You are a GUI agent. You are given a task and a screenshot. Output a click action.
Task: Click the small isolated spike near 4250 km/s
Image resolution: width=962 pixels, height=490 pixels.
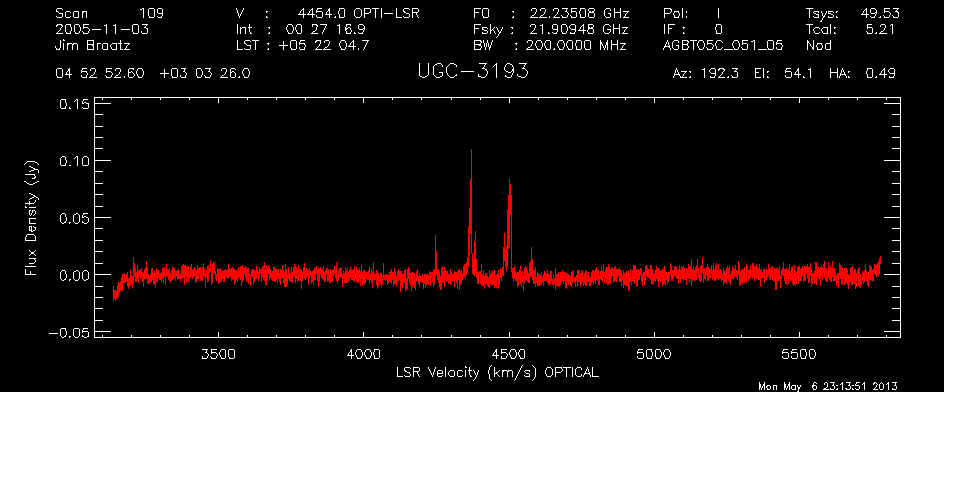coord(436,253)
